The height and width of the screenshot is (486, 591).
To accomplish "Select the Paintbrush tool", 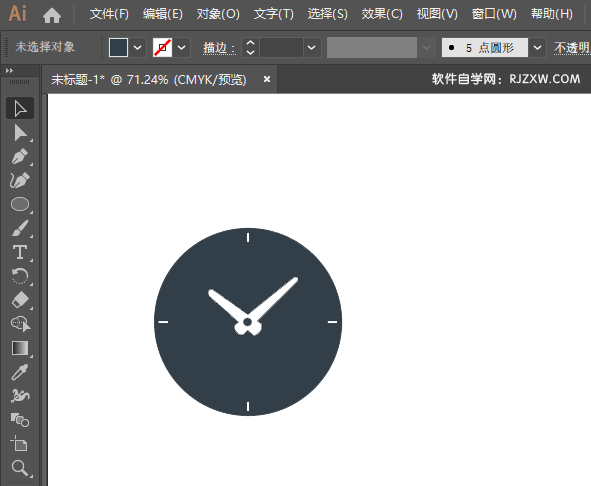I will (x=20, y=228).
